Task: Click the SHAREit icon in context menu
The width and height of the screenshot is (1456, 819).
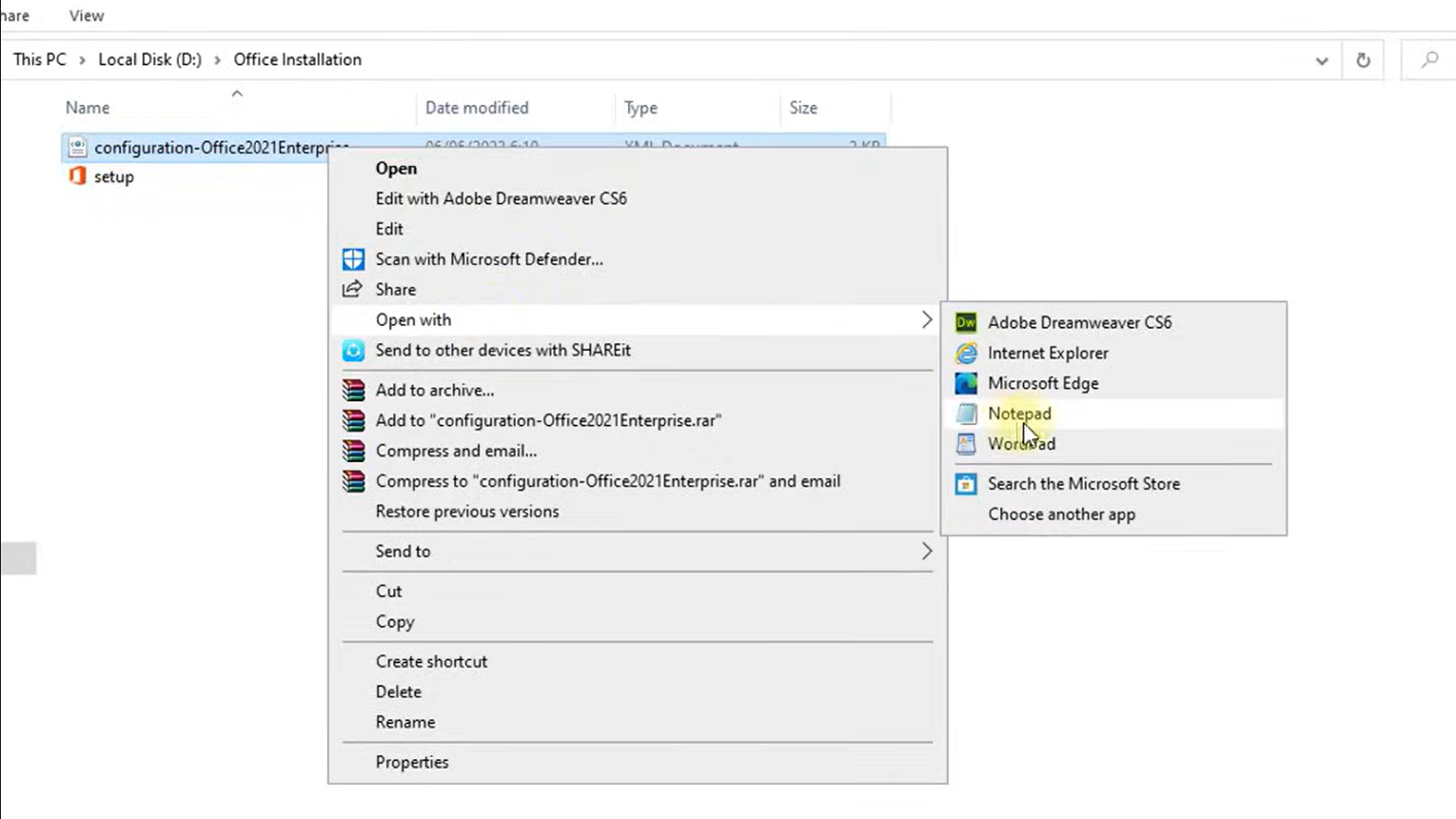Action: click(354, 350)
